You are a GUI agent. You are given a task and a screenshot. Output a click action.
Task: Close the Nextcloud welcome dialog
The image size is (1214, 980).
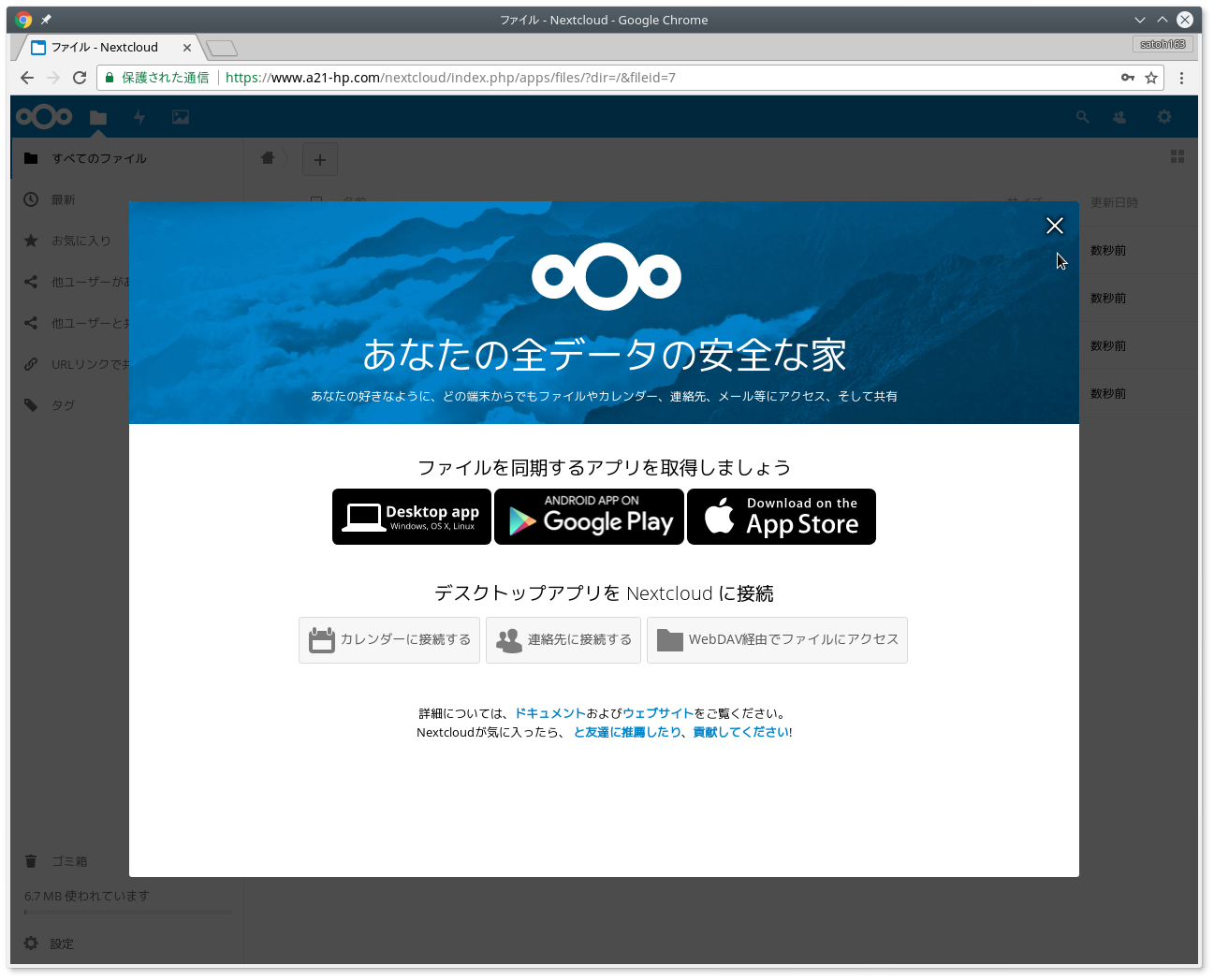[1054, 226]
